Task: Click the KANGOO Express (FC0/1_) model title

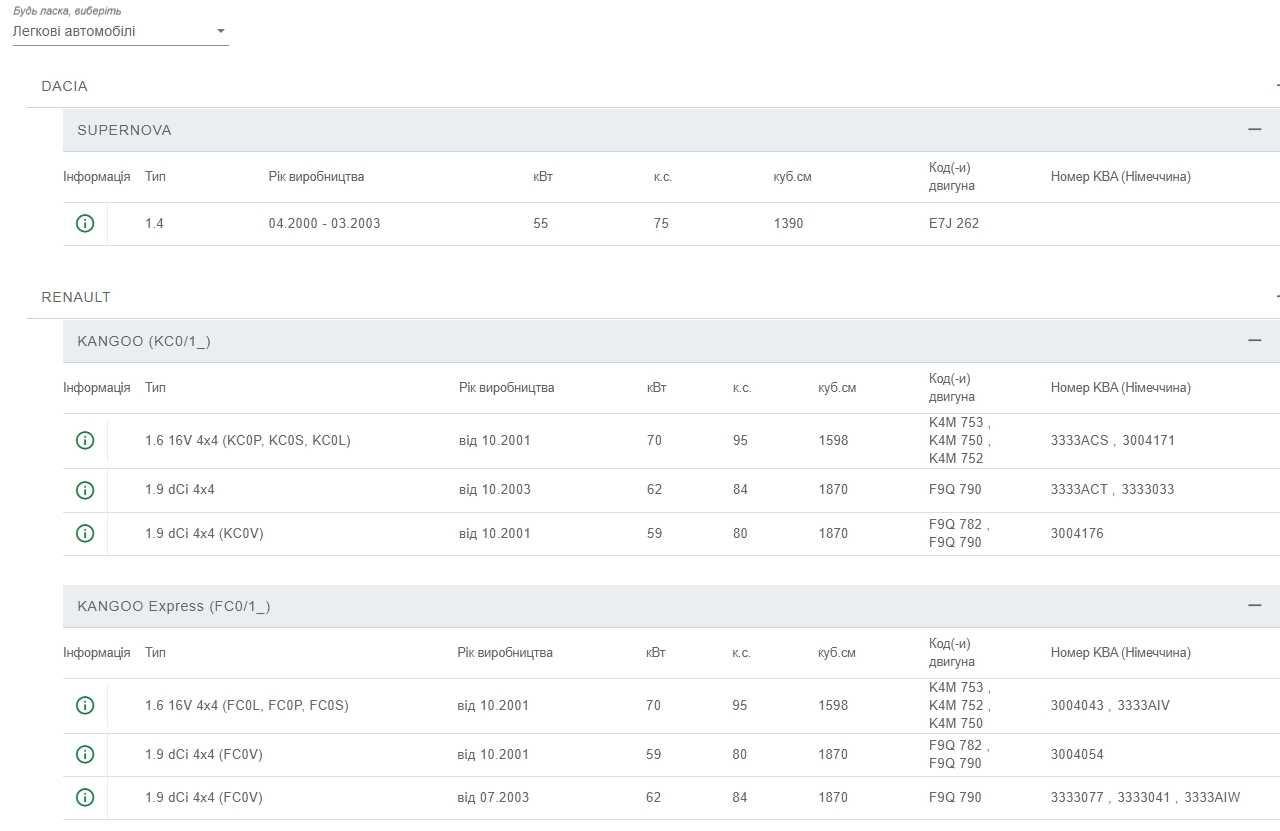Action: tap(174, 606)
